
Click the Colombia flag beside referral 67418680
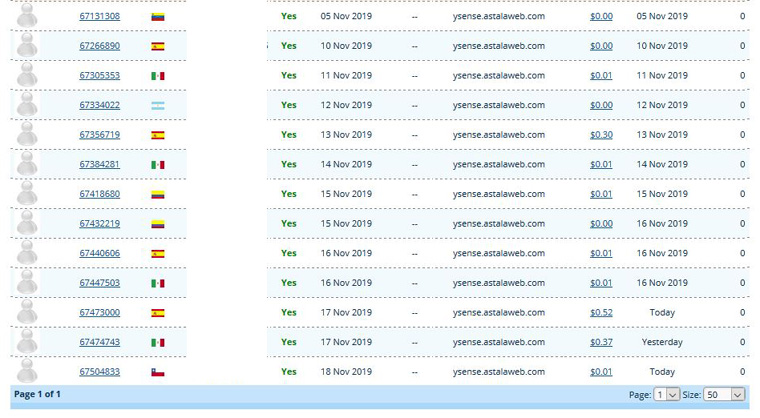point(157,195)
